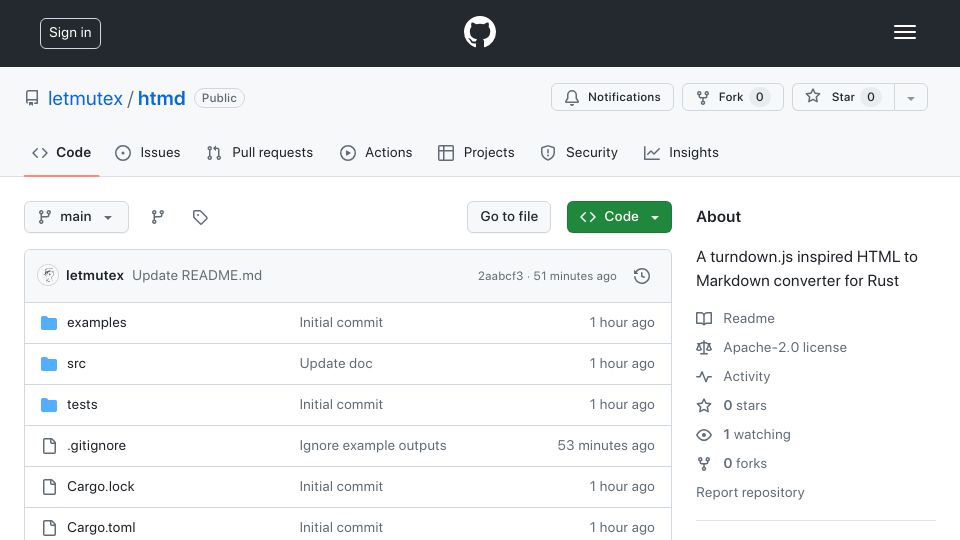Viewport: 960px width, 540px height.
Task: Open the Security tab
Action: 579,152
